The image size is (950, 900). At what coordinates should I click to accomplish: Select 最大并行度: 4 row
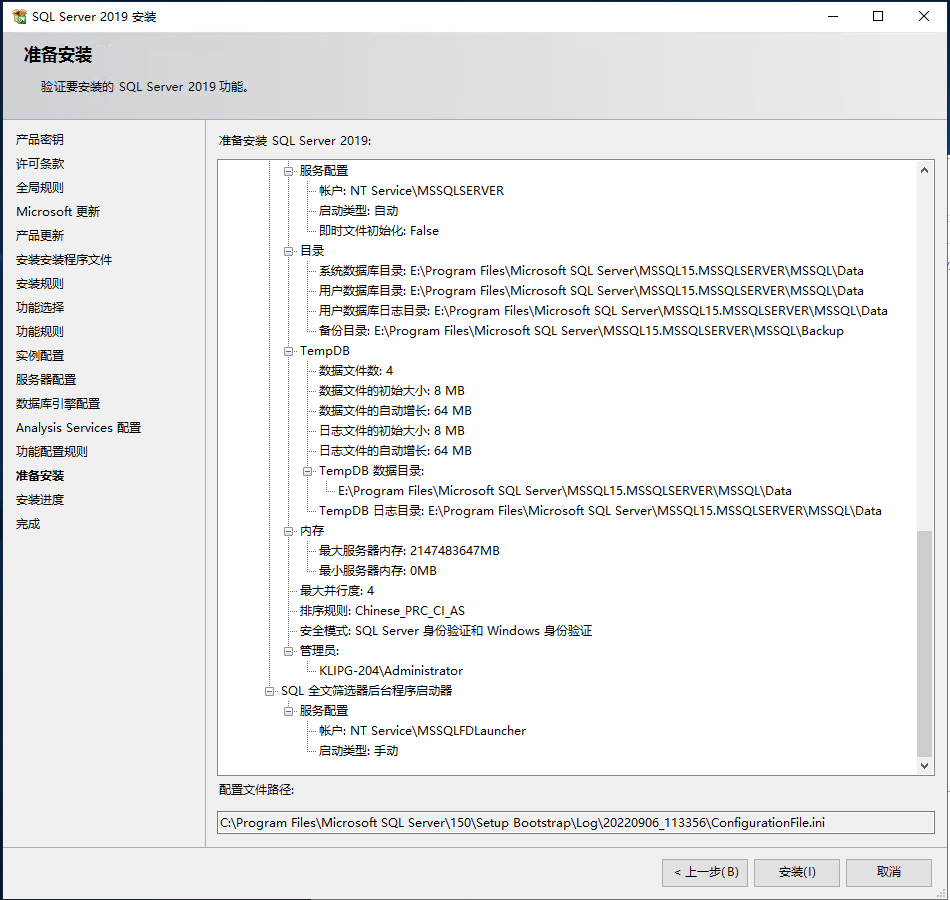(337, 591)
